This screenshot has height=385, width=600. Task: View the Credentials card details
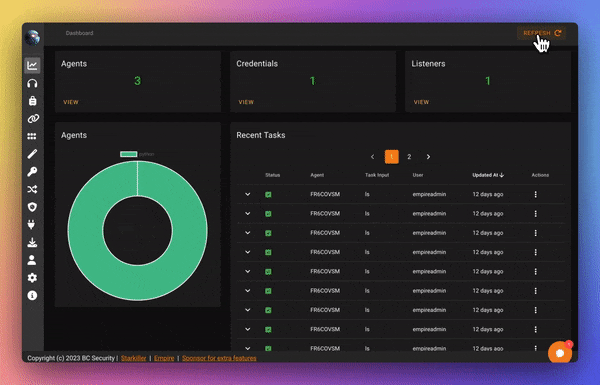pos(246,102)
